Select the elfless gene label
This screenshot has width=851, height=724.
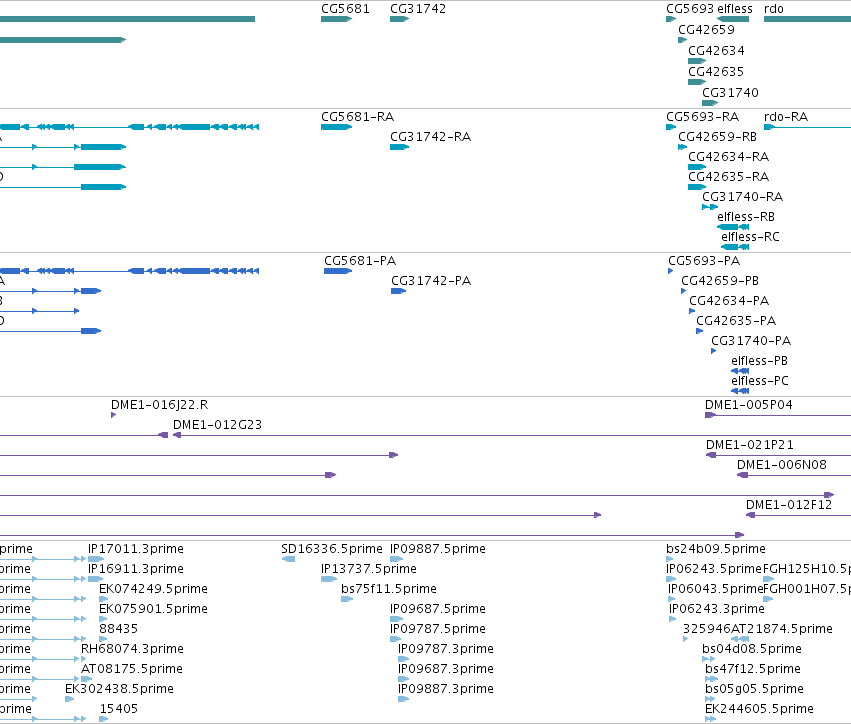tap(733, 9)
